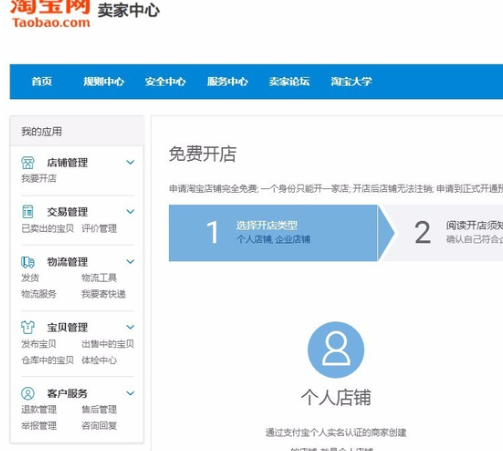The image size is (503, 451).
Task: Open the 安全中心 nav item
Action: click(x=165, y=81)
